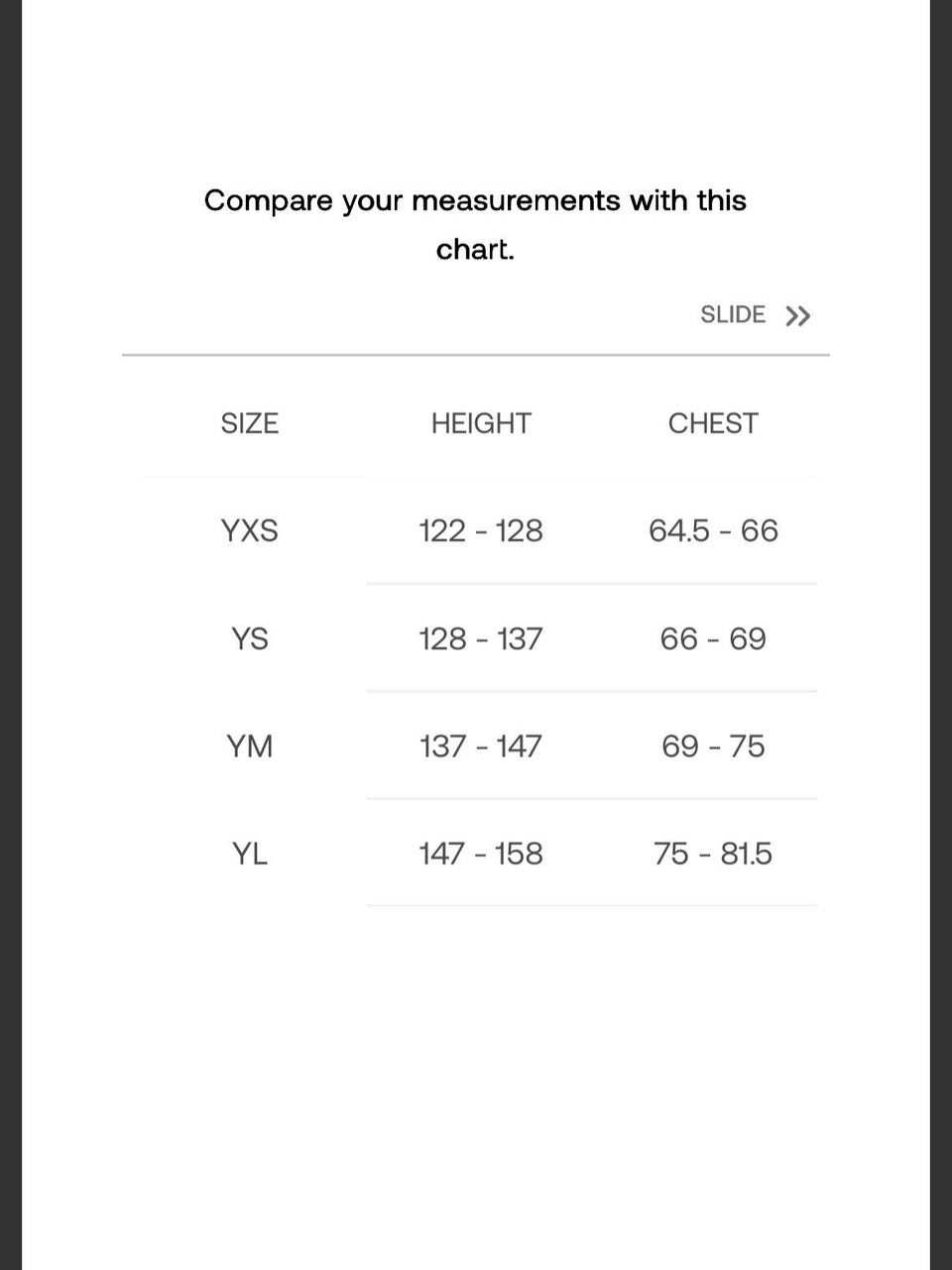
Task: Select the CHEST column header
Action: pos(713,423)
